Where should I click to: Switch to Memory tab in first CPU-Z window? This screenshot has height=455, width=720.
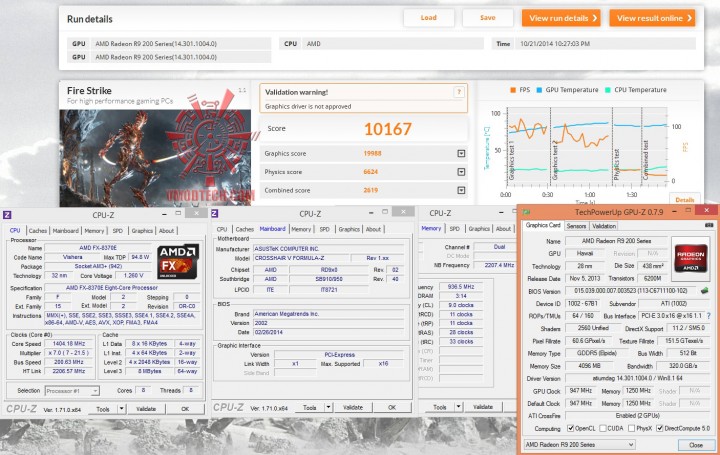point(94,230)
